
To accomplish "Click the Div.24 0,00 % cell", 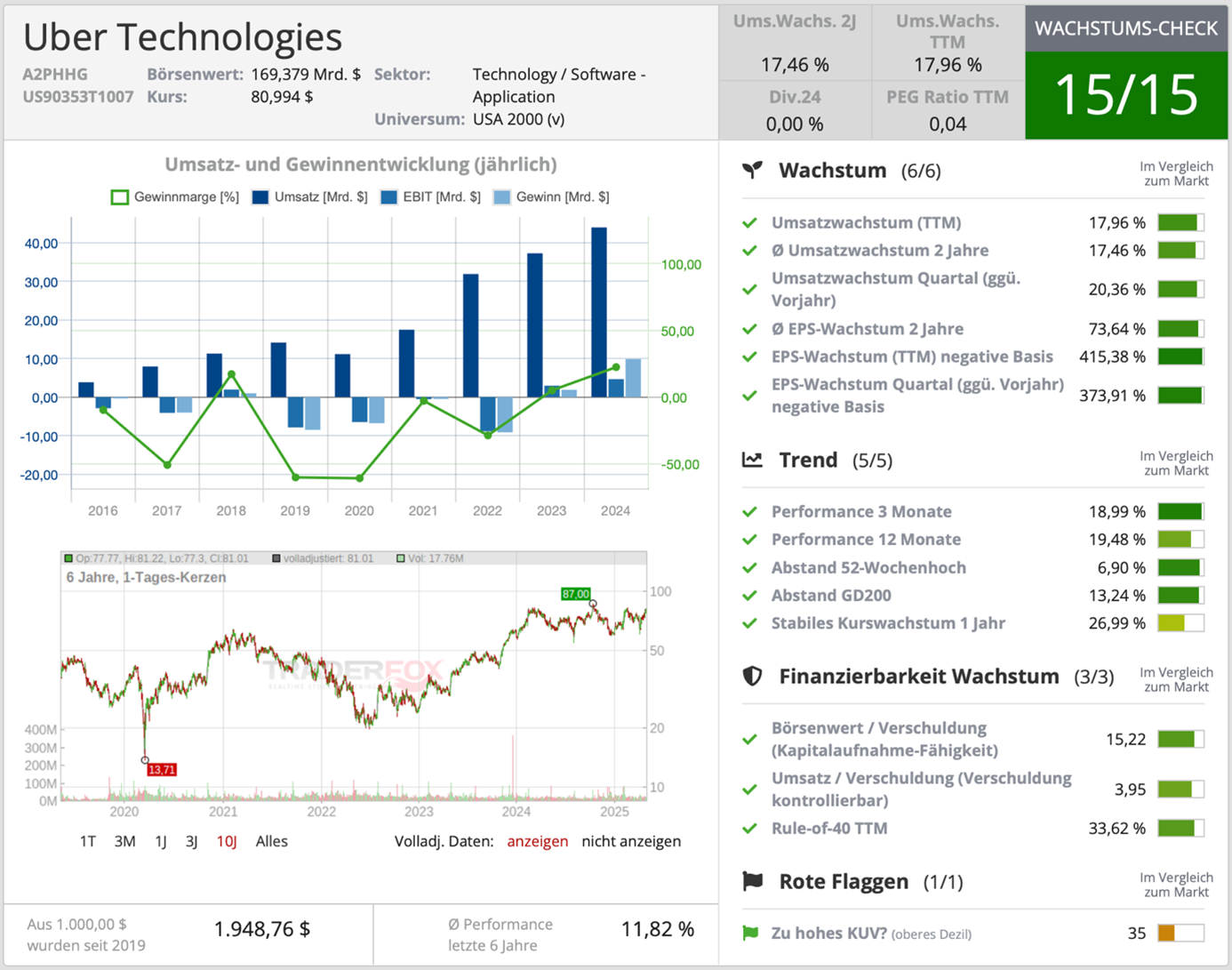I will click(795, 110).
